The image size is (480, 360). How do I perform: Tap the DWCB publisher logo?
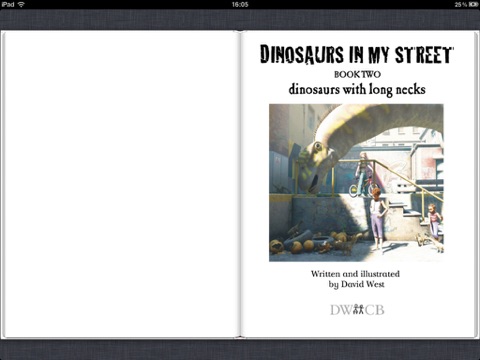point(357,310)
